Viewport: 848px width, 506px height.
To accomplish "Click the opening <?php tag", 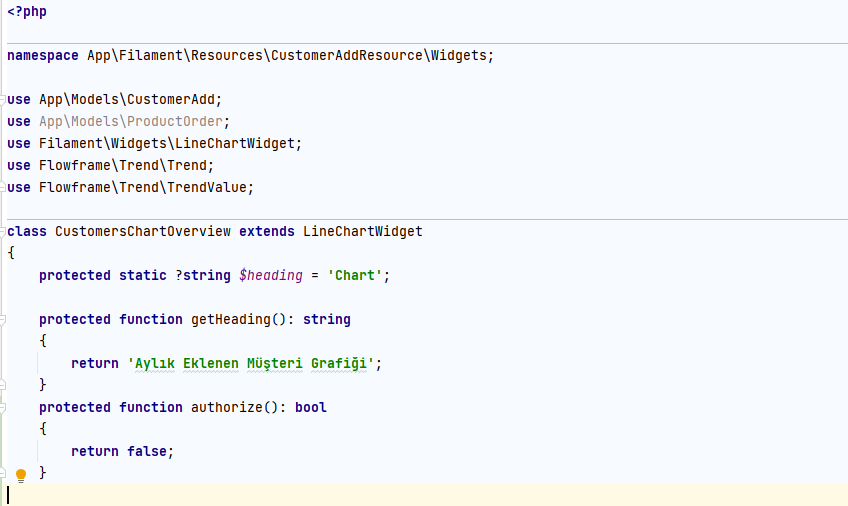I will pyautogui.click(x=27, y=11).
